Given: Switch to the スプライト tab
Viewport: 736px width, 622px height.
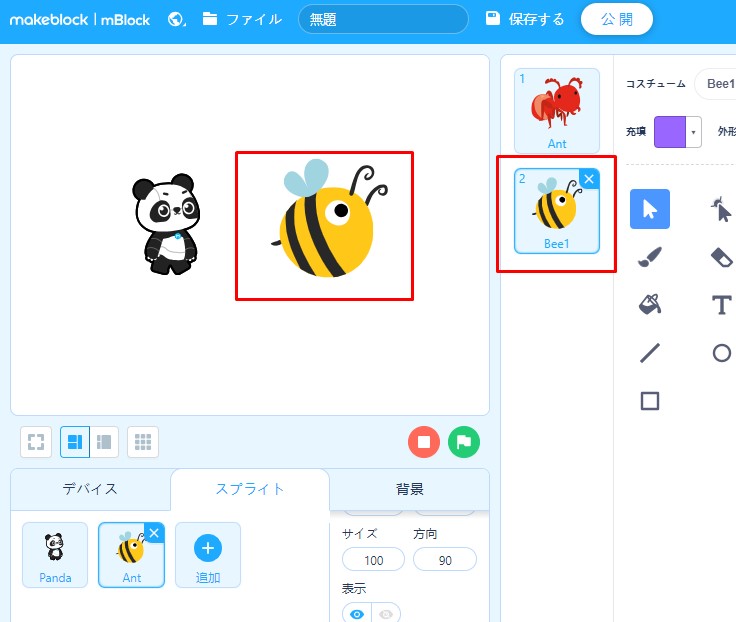Looking at the screenshot, I should [x=250, y=489].
